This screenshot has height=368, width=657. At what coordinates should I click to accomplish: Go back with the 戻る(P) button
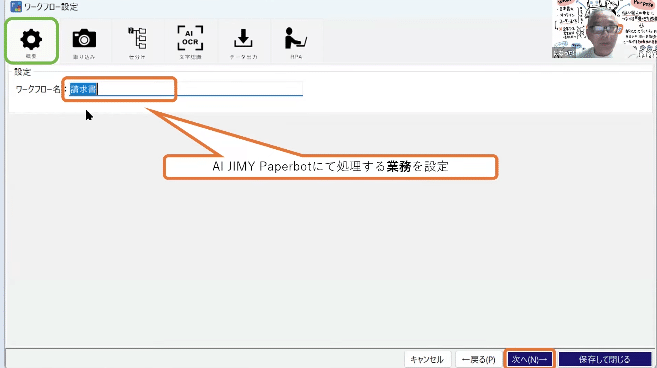(479, 359)
